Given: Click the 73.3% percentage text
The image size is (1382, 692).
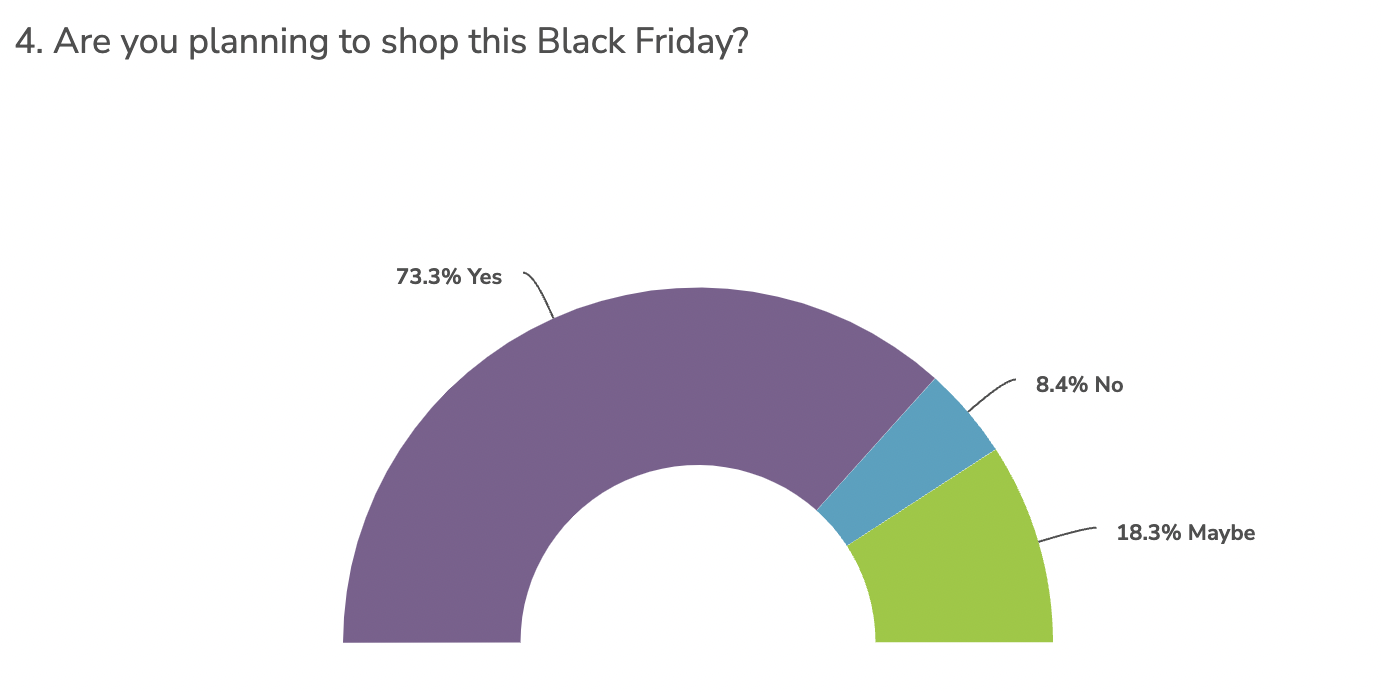Looking at the screenshot, I should pyautogui.click(x=429, y=277).
